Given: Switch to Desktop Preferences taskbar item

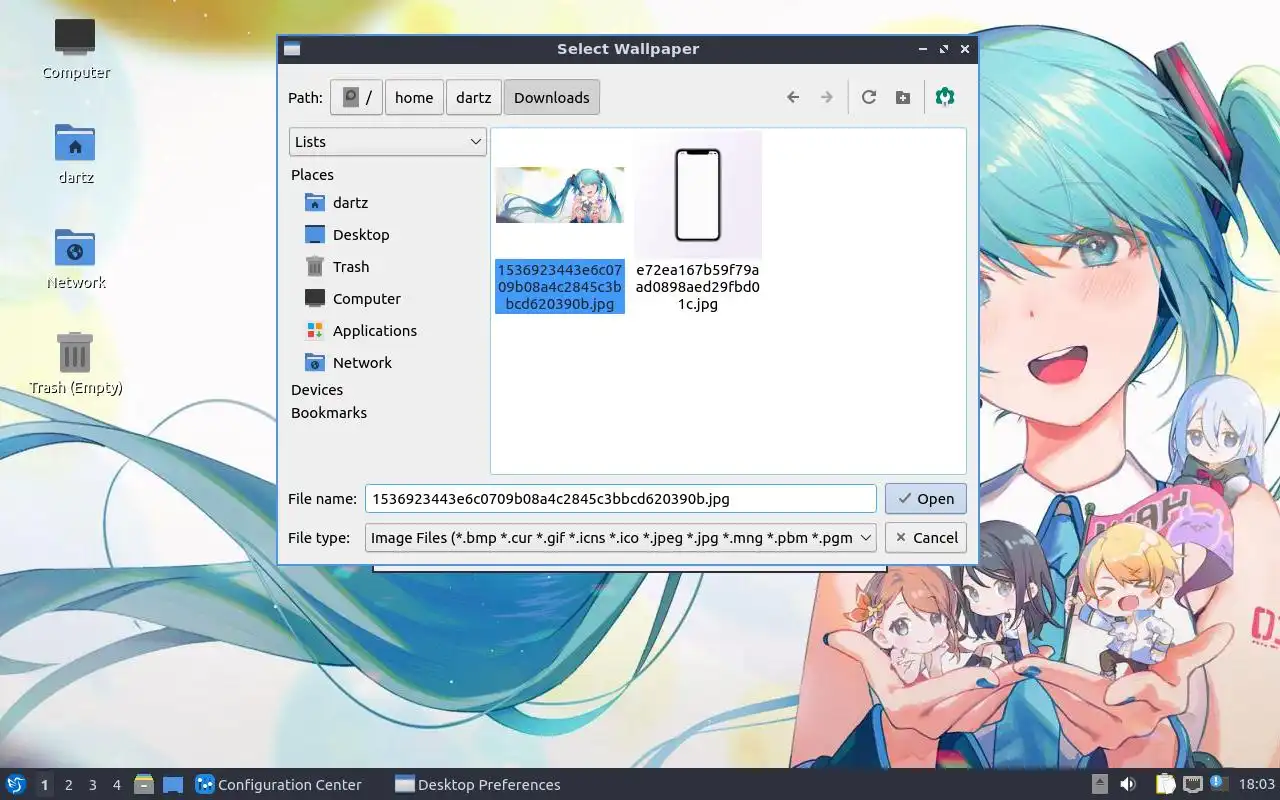Looking at the screenshot, I should tap(478, 784).
